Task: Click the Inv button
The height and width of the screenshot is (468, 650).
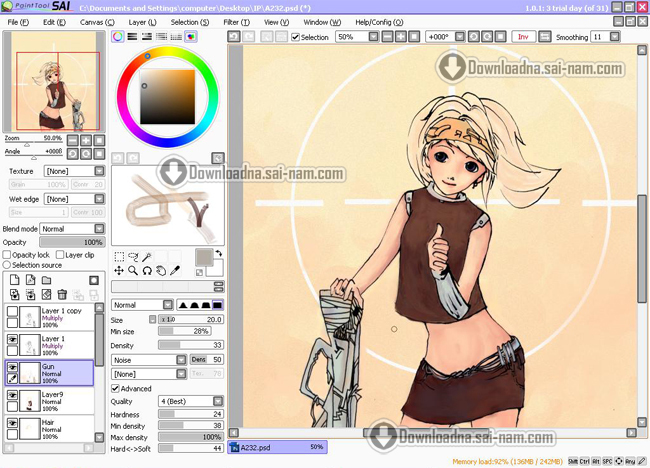Action: click(x=524, y=37)
